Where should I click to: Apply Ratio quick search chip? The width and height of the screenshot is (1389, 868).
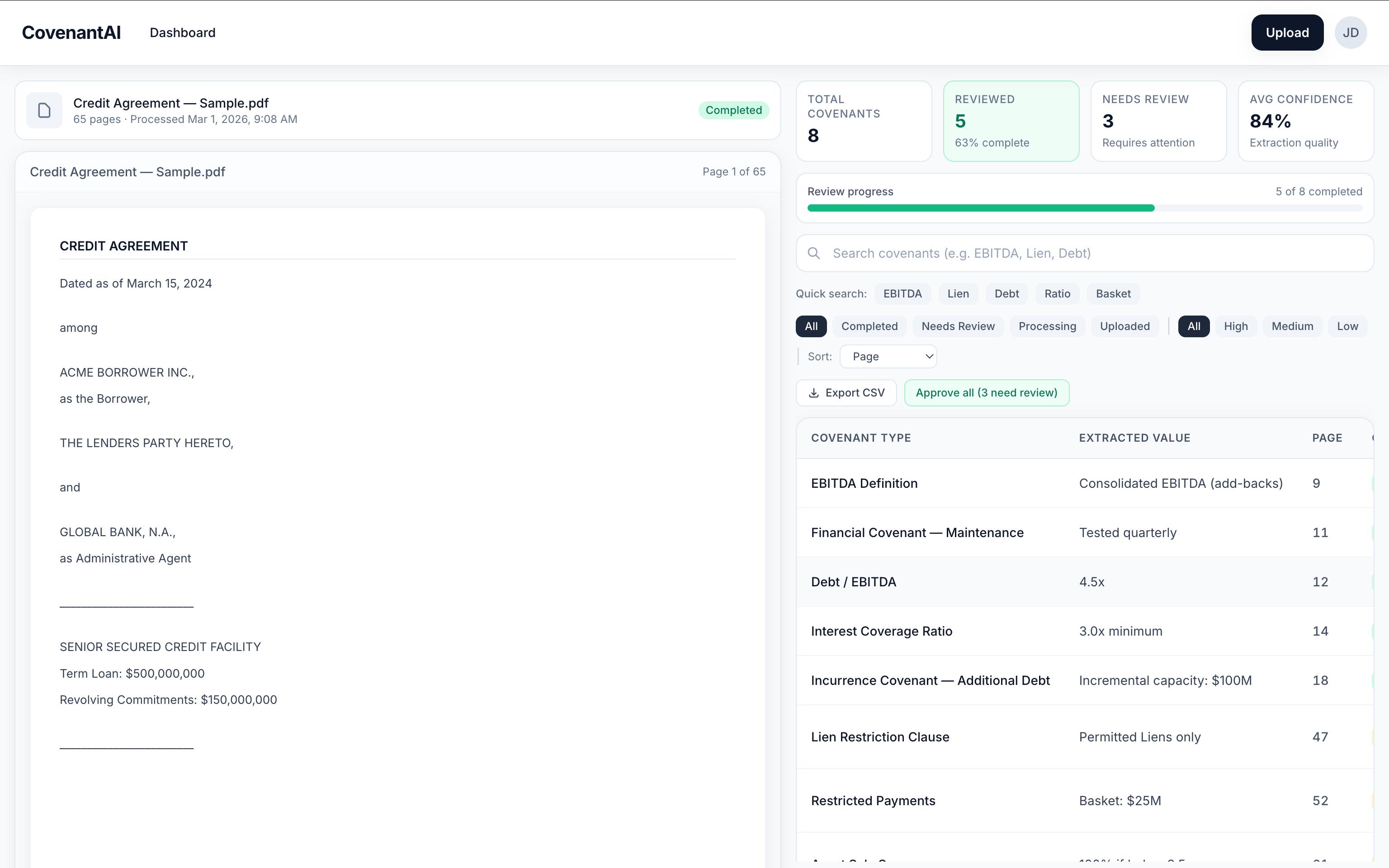(1057, 294)
